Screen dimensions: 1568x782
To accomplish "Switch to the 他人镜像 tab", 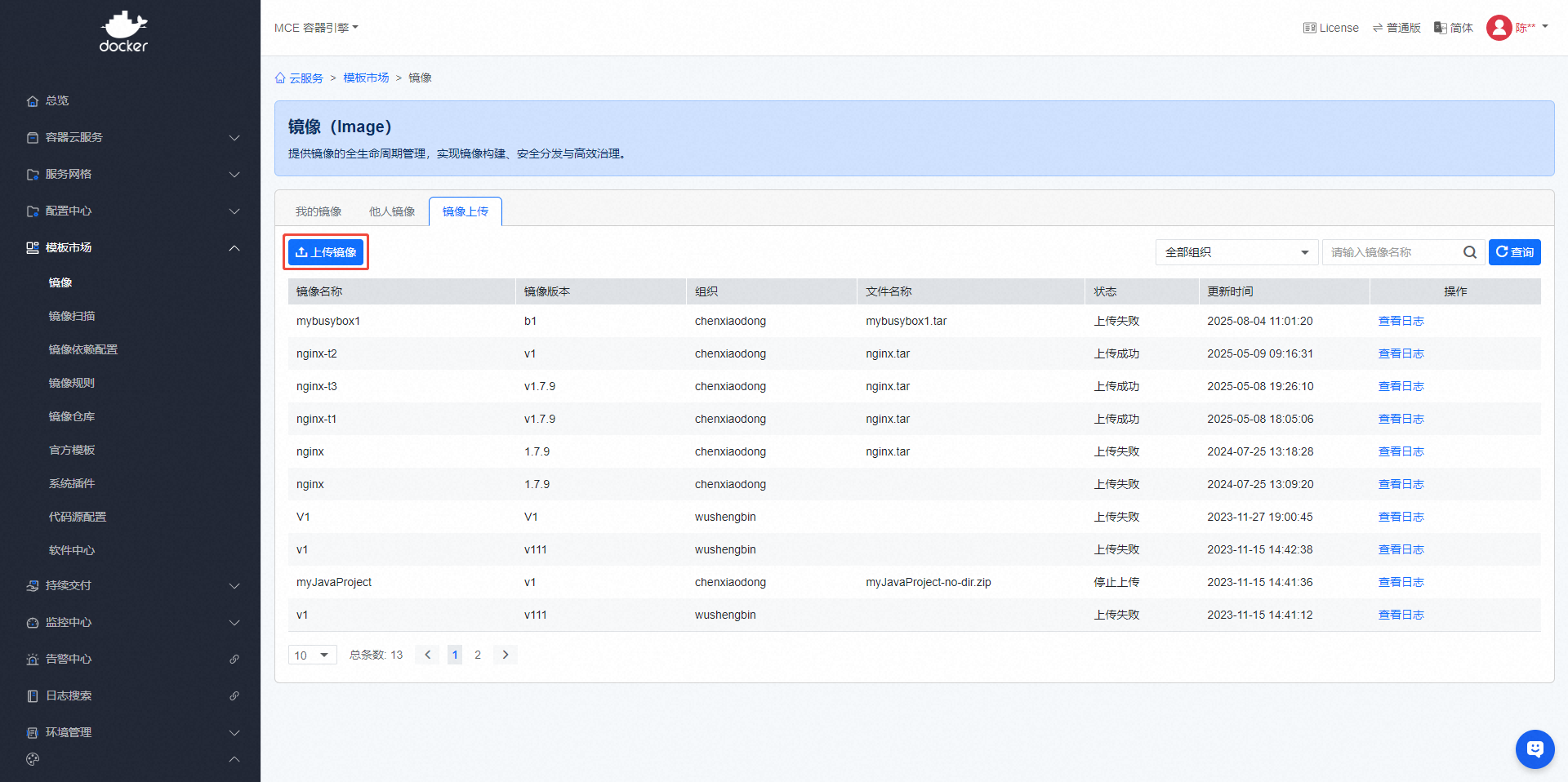I will (x=392, y=211).
